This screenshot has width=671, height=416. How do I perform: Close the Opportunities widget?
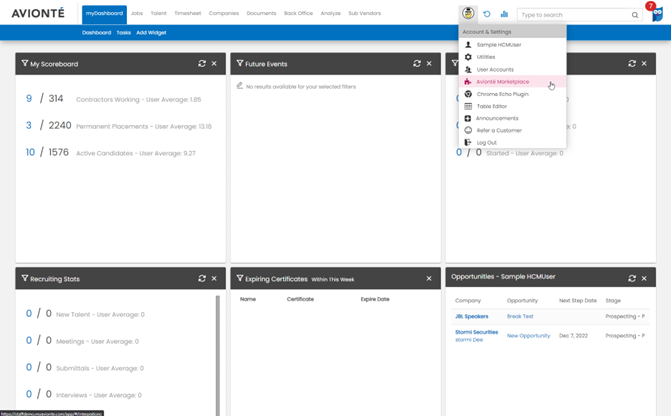pyautogui.click(x=644, y=278)
